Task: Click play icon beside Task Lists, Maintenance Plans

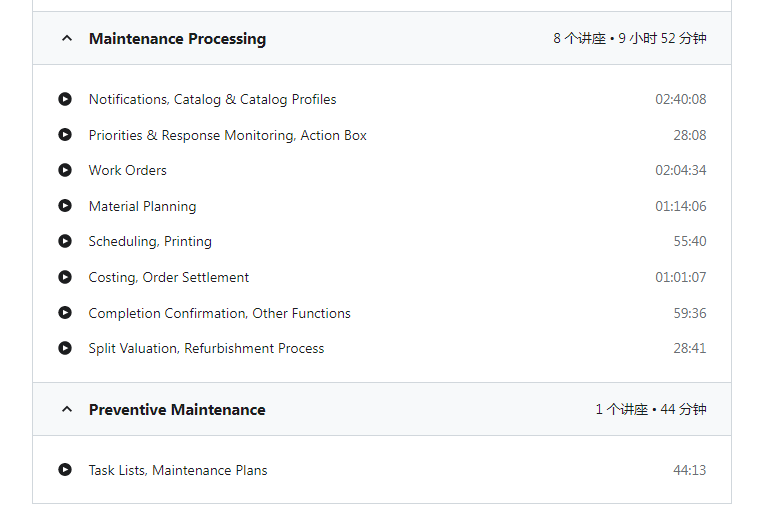Action: pos(65,470)
